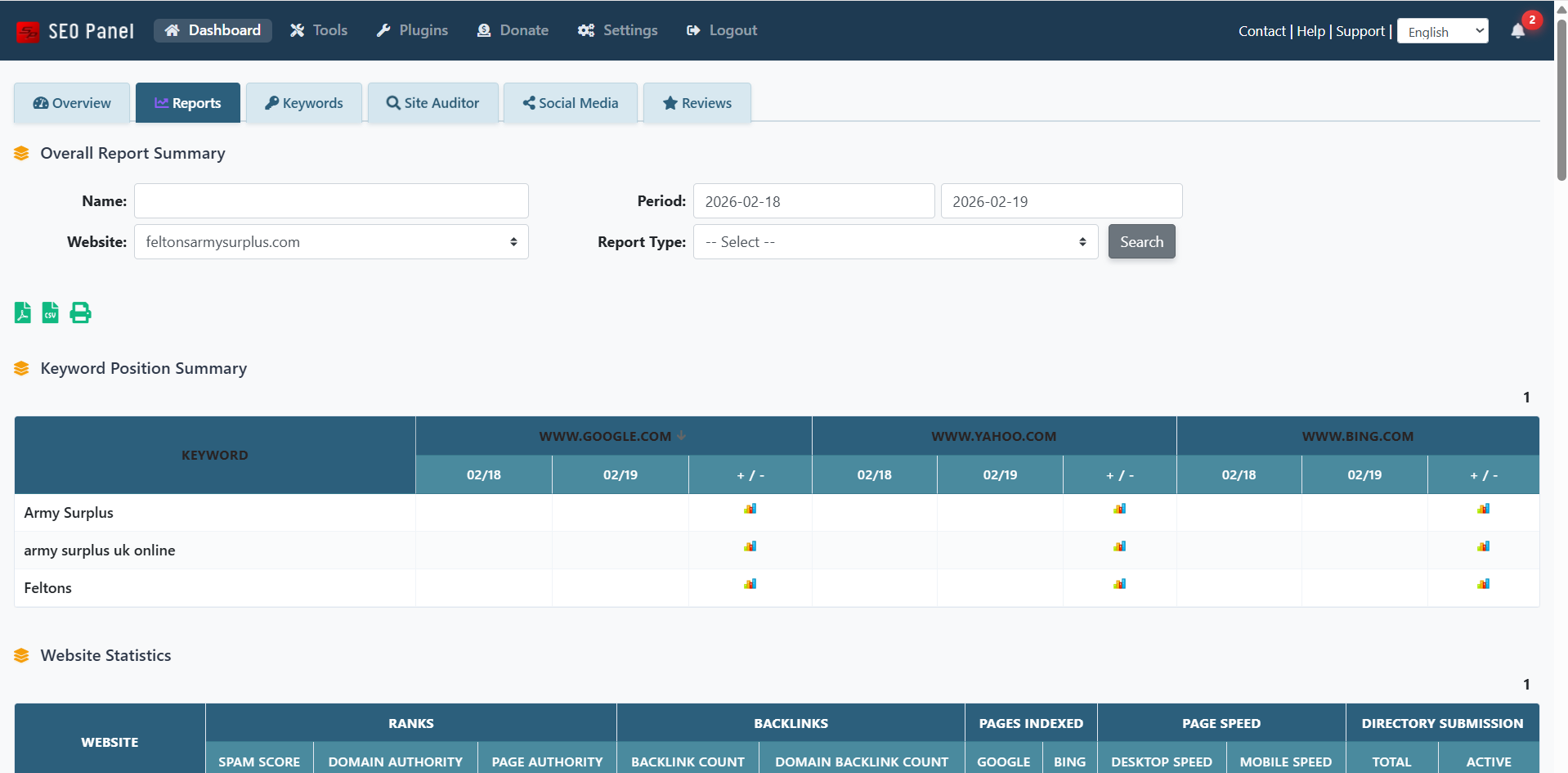This screenshot has height=773, width=1568.
Task: Open notifications via the bell icon
Action: pyautogui.click(x=1518, y=32)
